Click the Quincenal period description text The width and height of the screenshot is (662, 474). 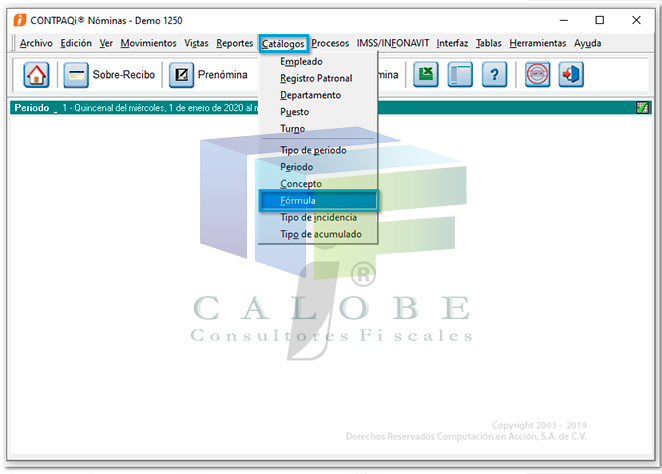click(x=160, y=108)
